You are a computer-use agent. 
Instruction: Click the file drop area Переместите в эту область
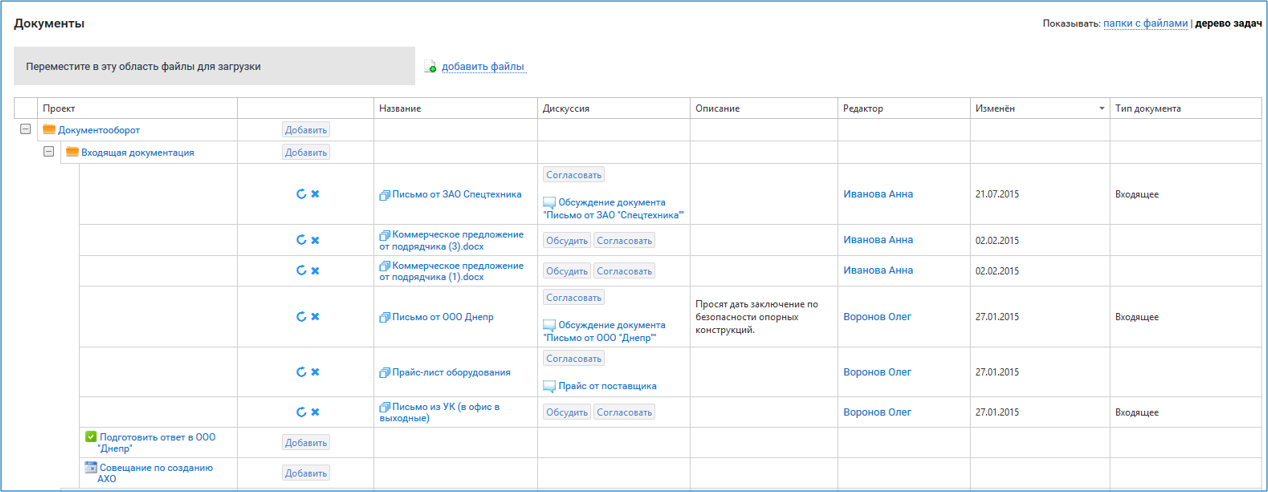click(214, 66)
